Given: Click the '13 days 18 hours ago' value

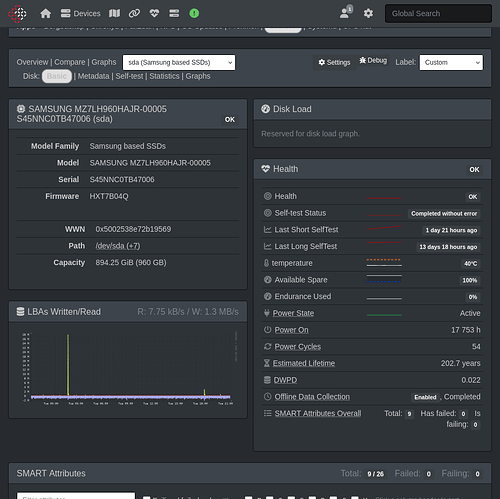Looking at the screenshot, I should tap(448, 247).
